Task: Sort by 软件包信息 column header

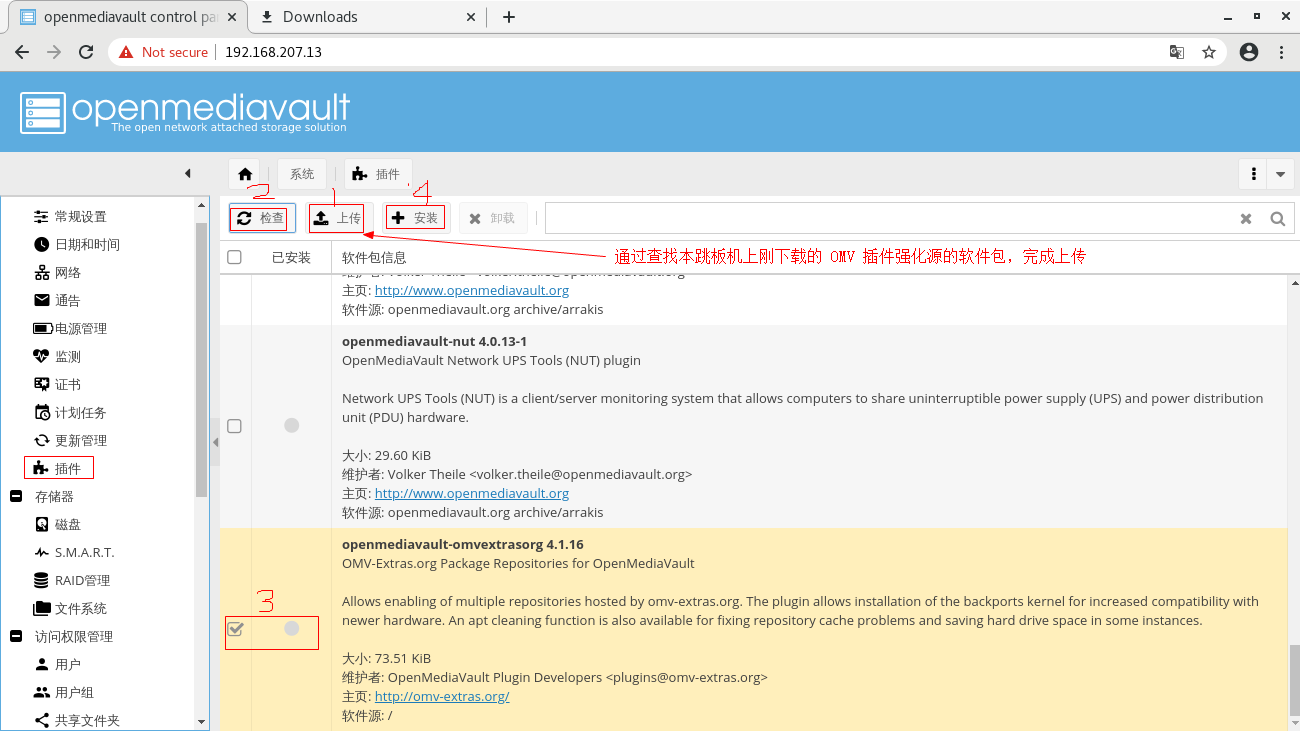Action: (372, 257)
